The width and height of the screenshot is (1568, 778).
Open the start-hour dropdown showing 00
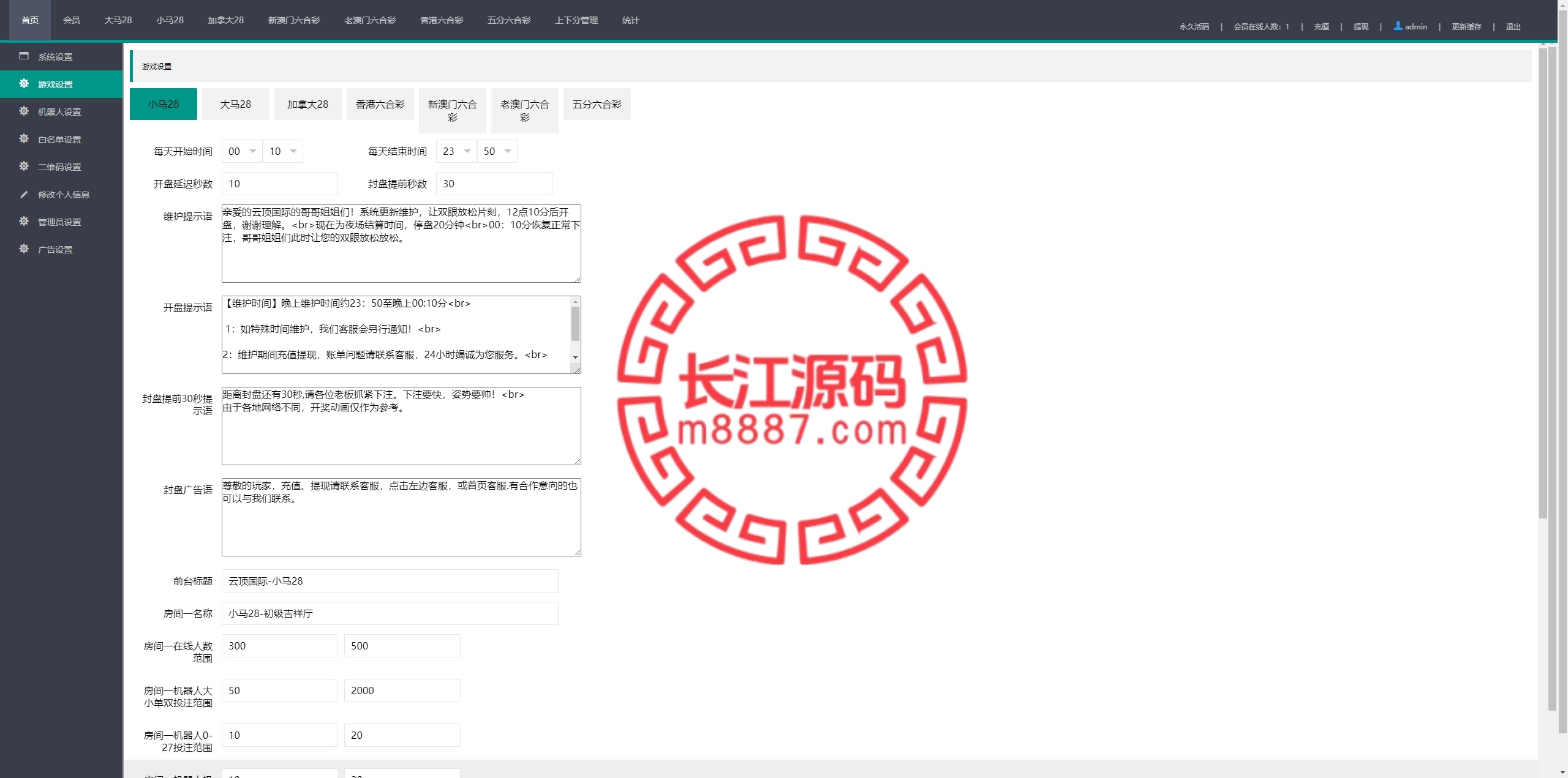(x=242, y=151)
